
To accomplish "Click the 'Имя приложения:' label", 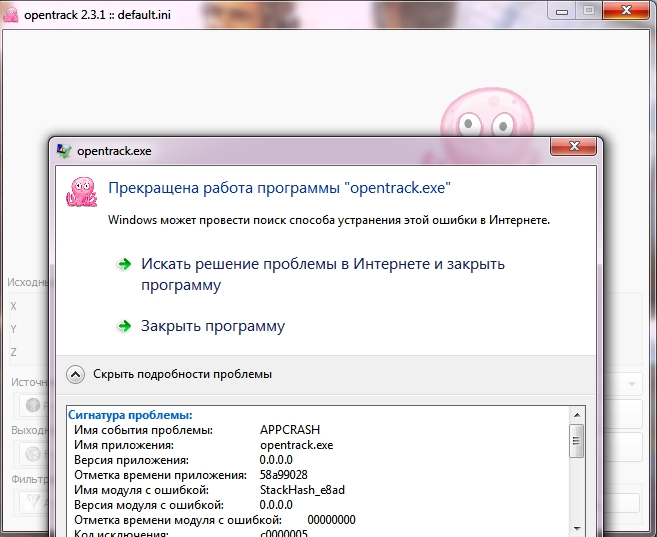I will click(124, 445).
